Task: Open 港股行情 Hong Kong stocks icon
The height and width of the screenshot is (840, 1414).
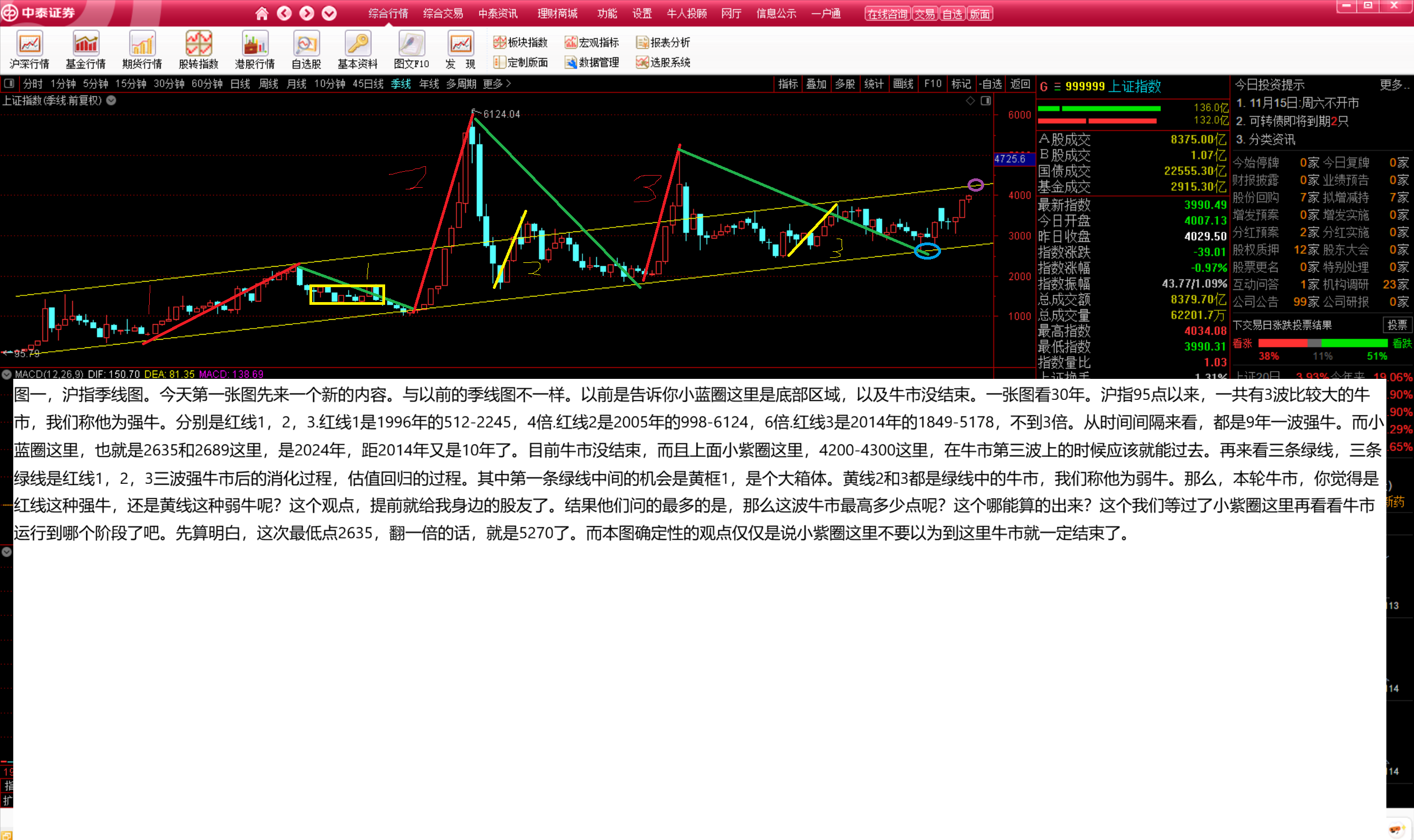Action: coord(255,44)
